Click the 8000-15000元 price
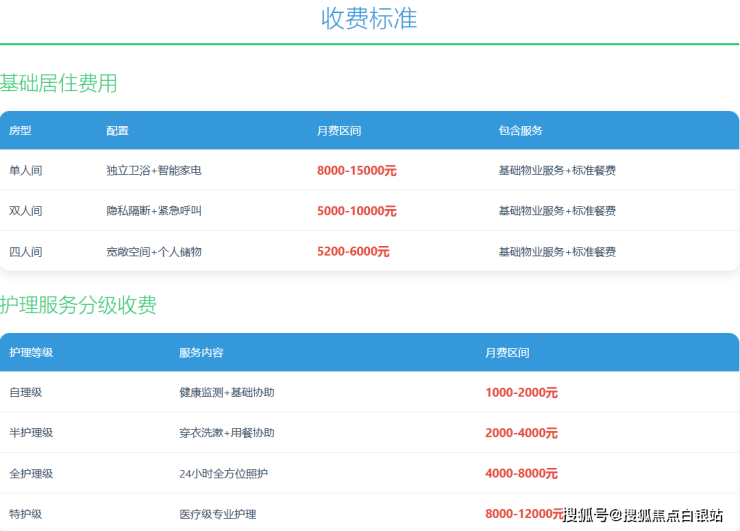 pyautogui.click(x=356, y=171)
